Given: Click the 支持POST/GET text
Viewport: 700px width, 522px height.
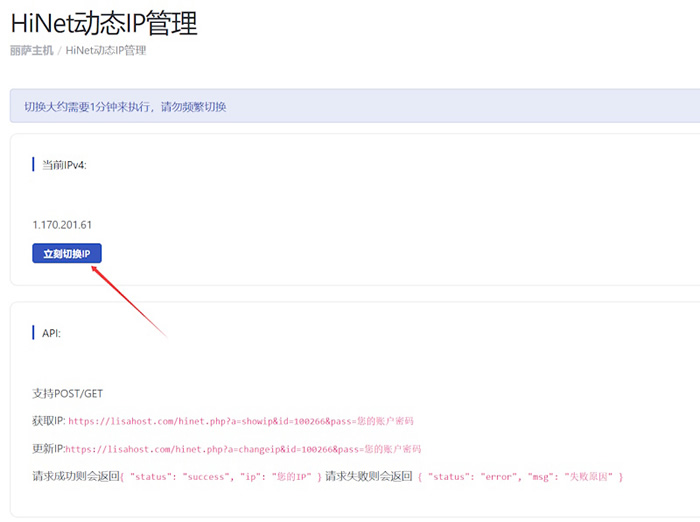Looking at the screenshot, I should point(67,394).
